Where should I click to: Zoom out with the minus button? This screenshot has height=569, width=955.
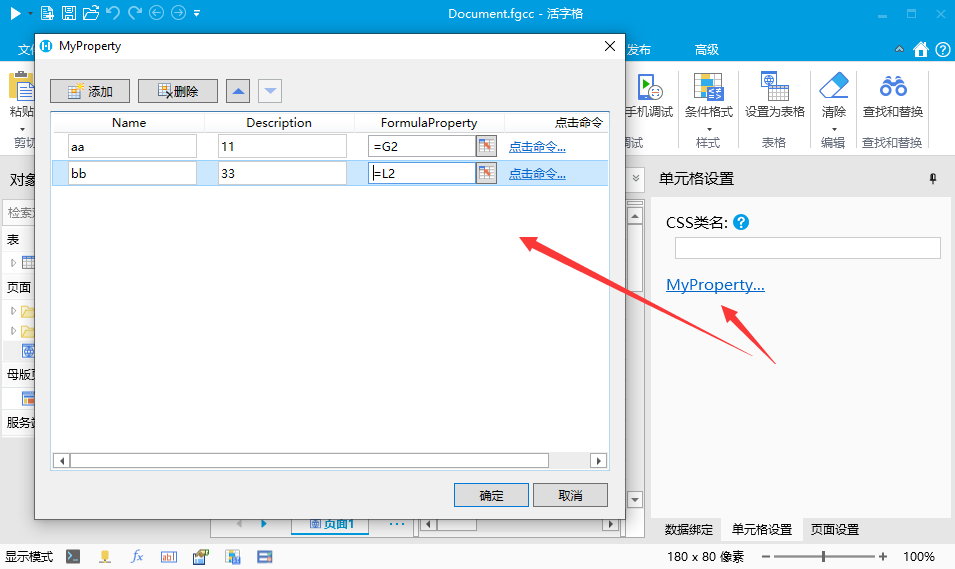(x=766, y=556)
